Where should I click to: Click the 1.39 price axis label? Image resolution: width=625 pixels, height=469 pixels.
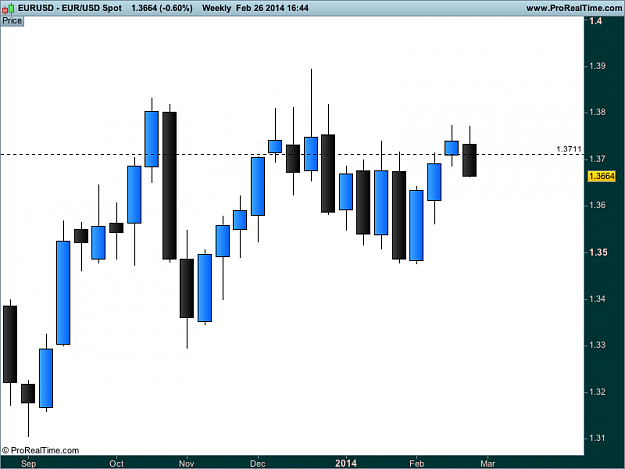[x=597, y=66]
